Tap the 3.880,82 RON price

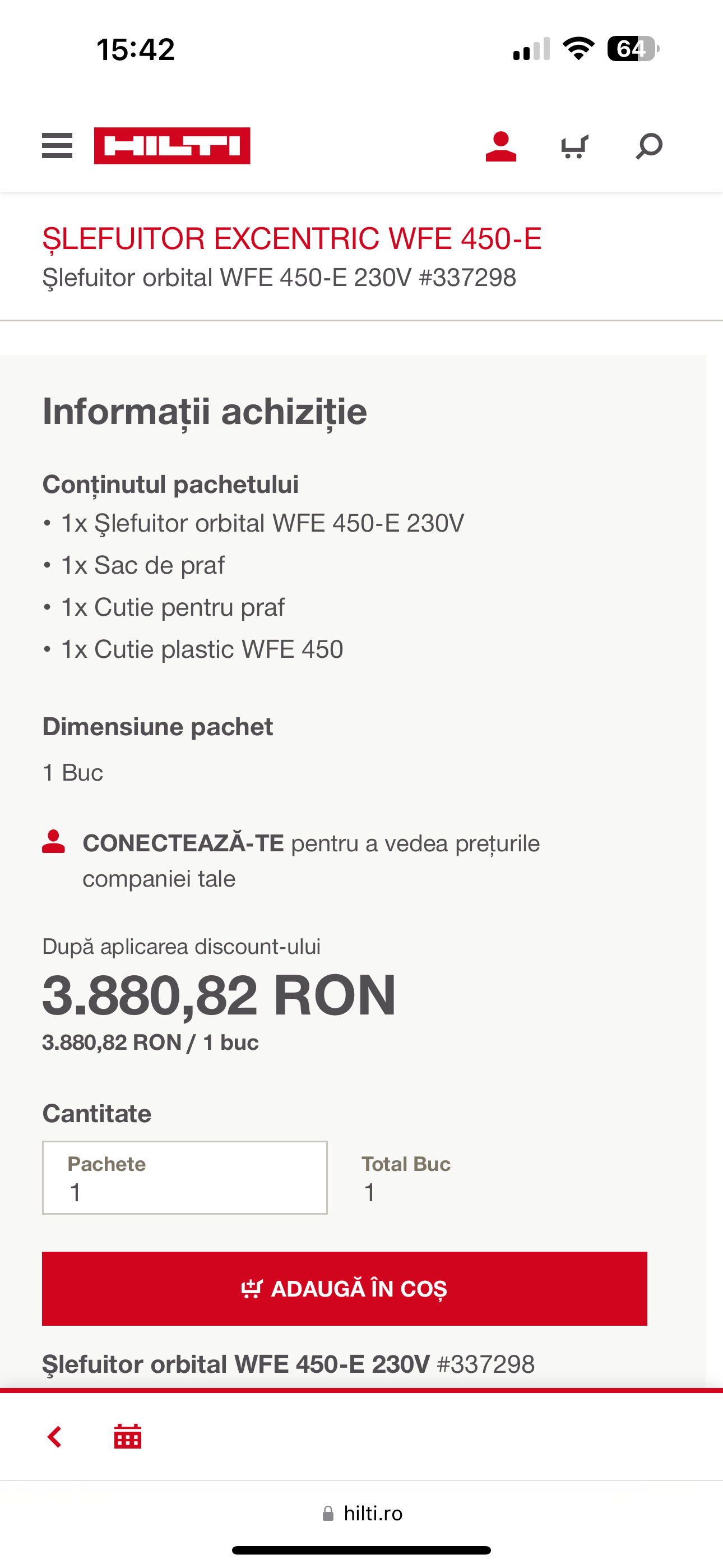[x=219, y=996]
